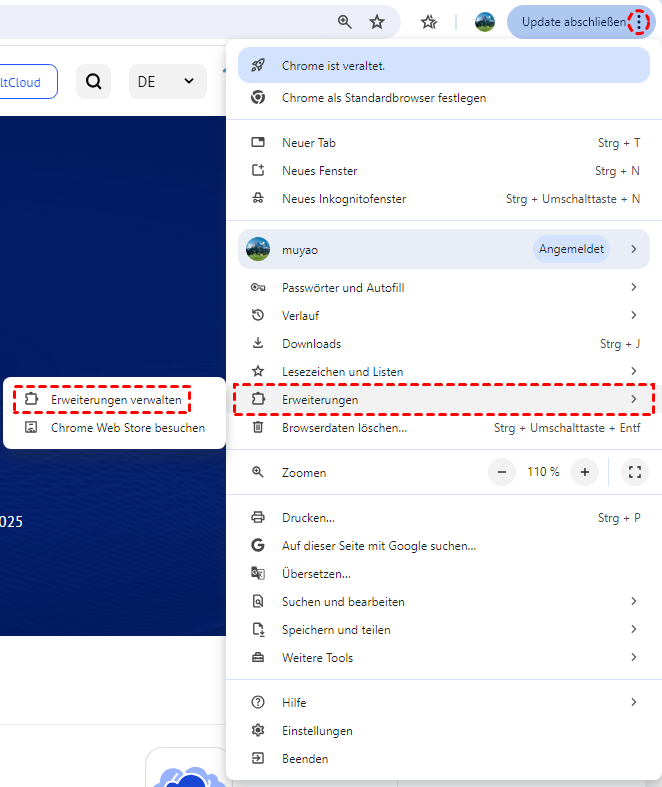Click the Neues Fenster icon
Screen dimensions: 662x787
(x=258, y=170)
